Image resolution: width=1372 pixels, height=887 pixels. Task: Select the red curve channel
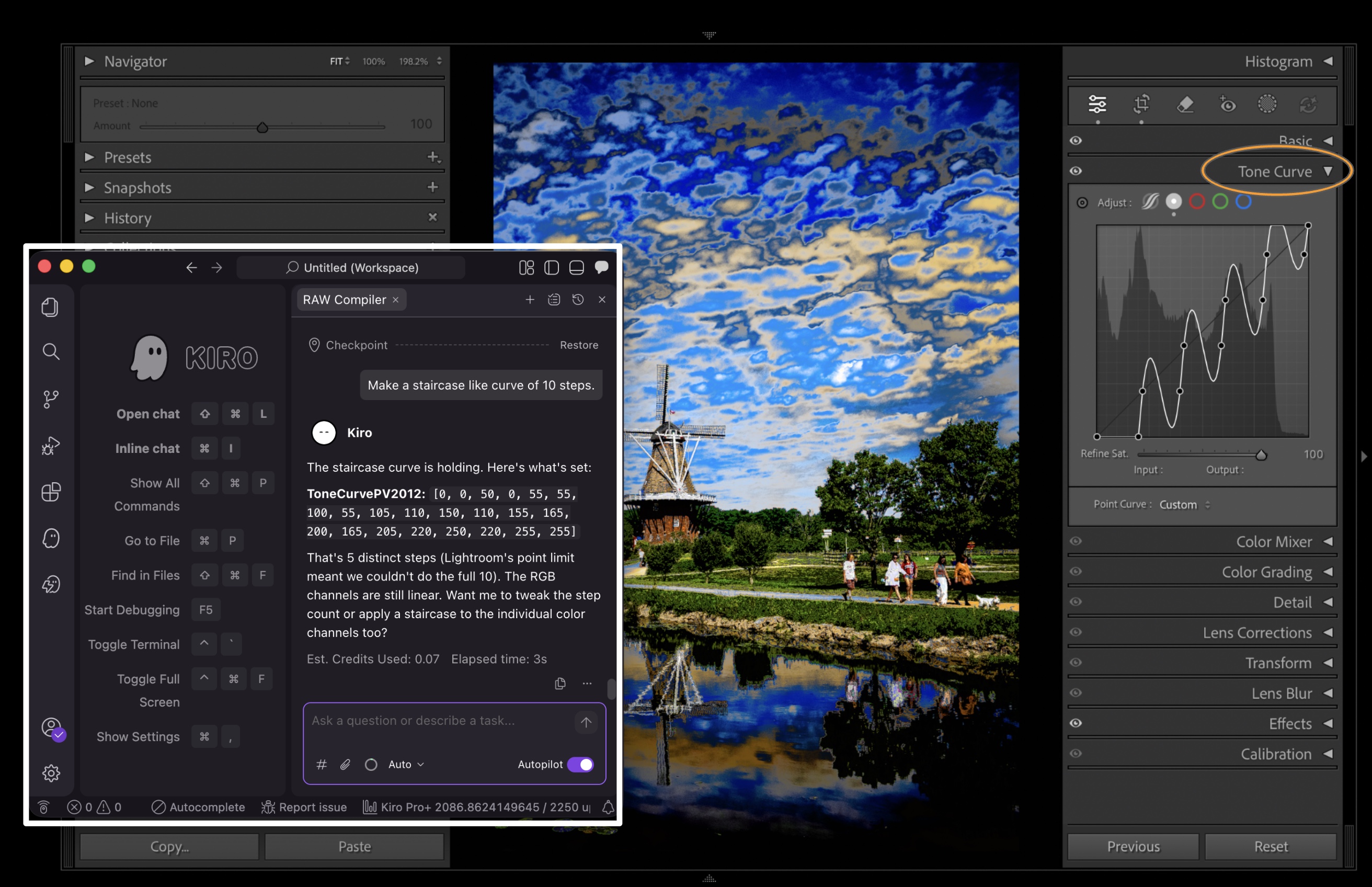1197,201
